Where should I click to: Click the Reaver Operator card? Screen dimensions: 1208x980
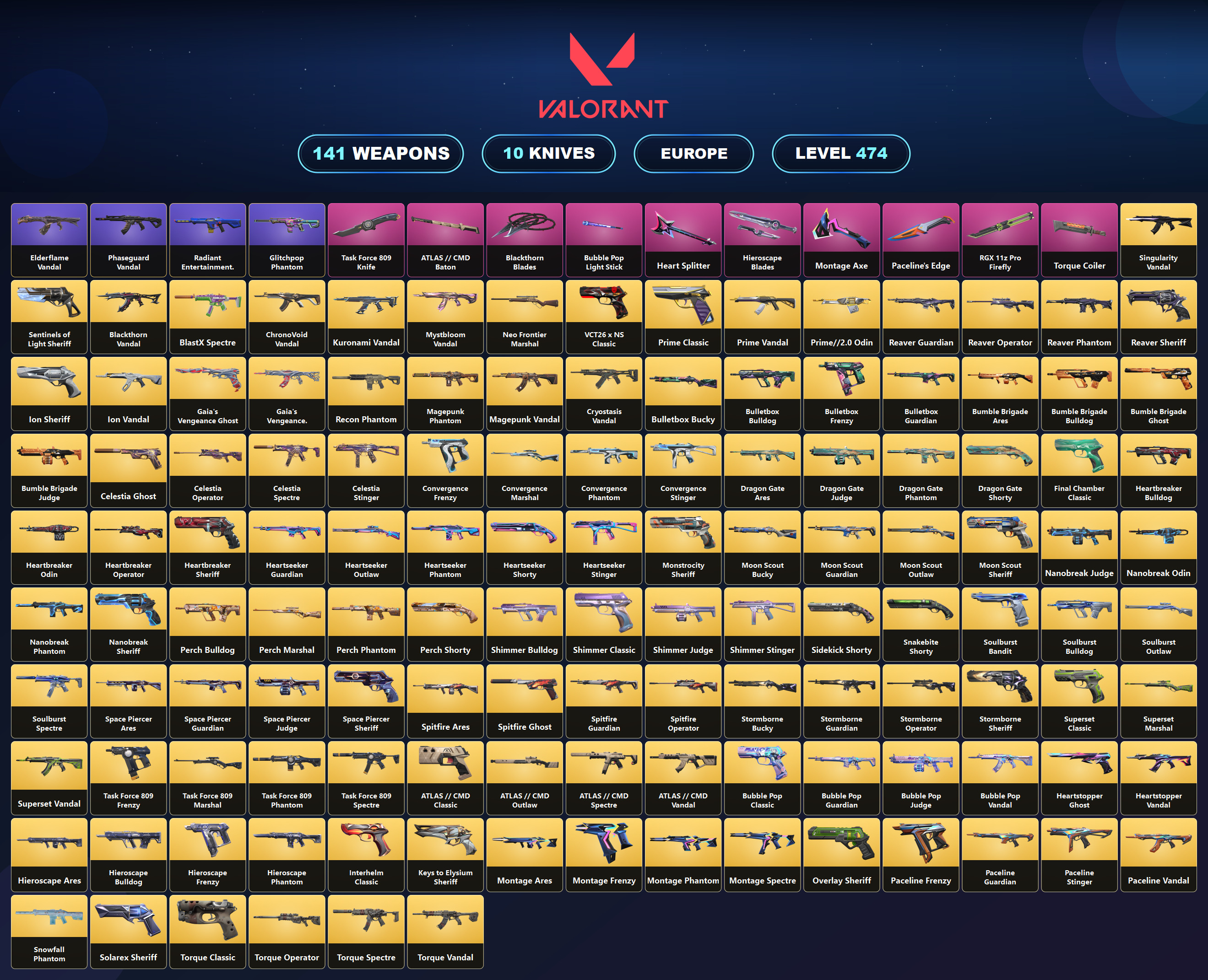pyautogui.click(x=1000, y=317)
